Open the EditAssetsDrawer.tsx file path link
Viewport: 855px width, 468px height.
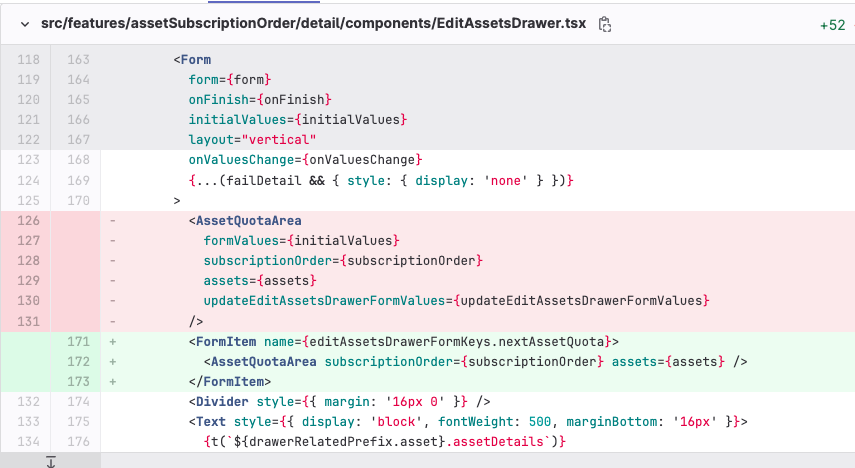(314, 23)
